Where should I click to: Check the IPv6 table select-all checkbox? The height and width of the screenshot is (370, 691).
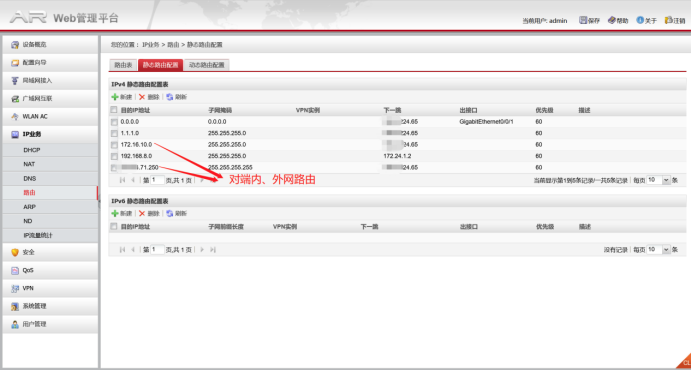click(114, 226)
